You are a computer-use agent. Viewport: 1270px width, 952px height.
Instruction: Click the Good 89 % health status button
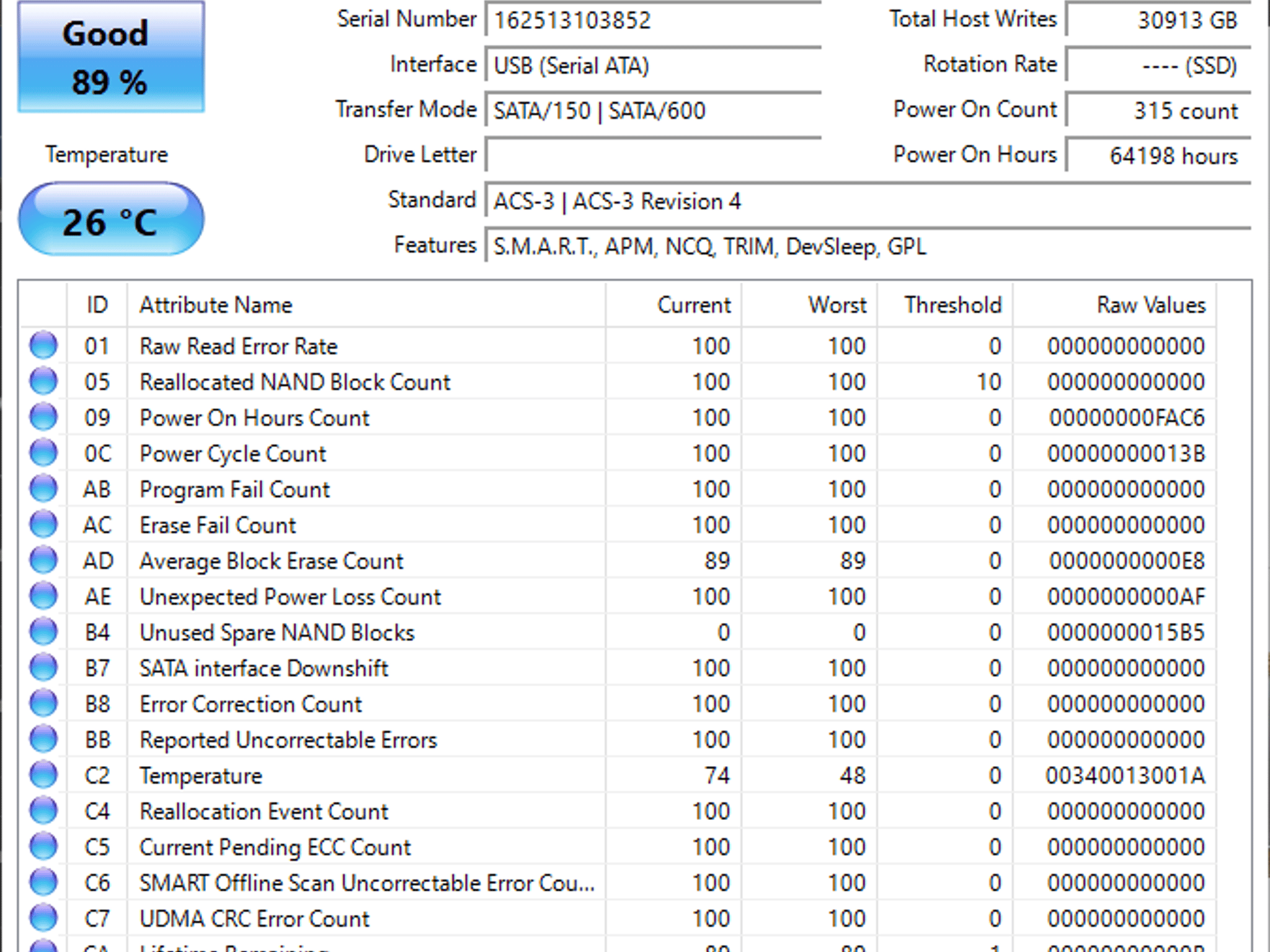click(x=111, y=57)
